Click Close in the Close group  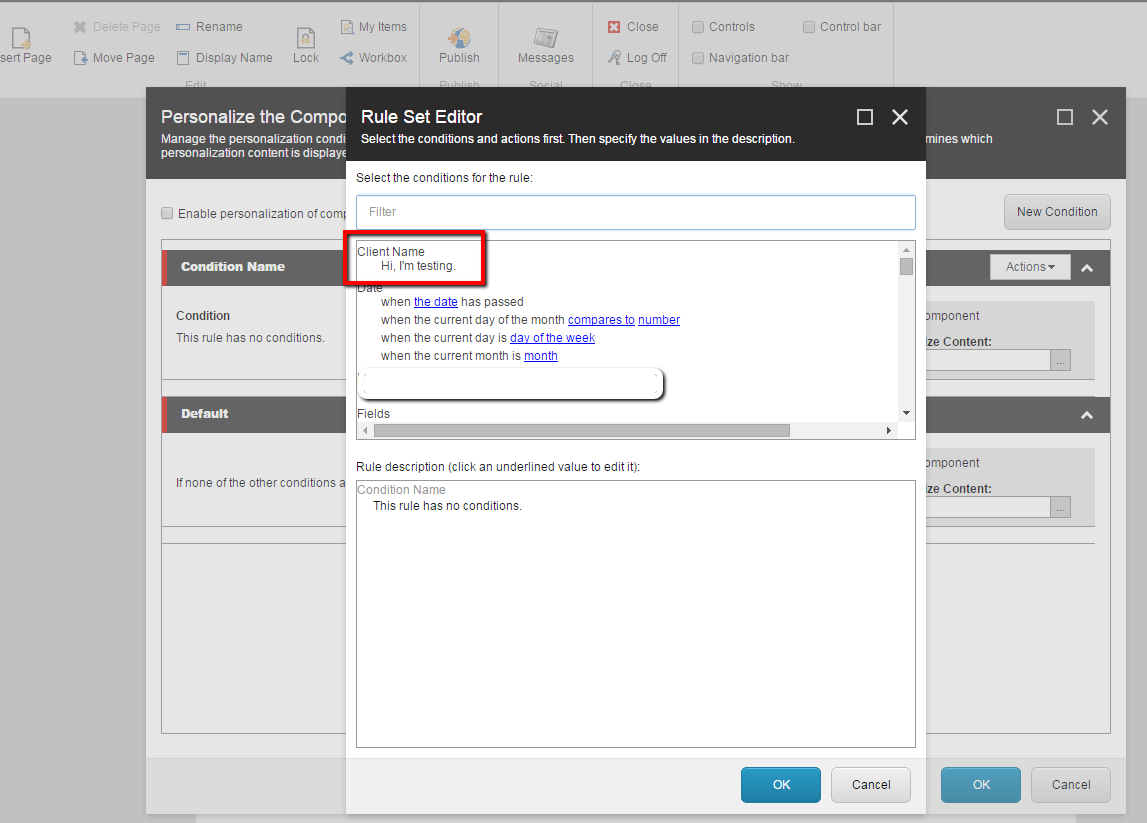click(634, 26)
